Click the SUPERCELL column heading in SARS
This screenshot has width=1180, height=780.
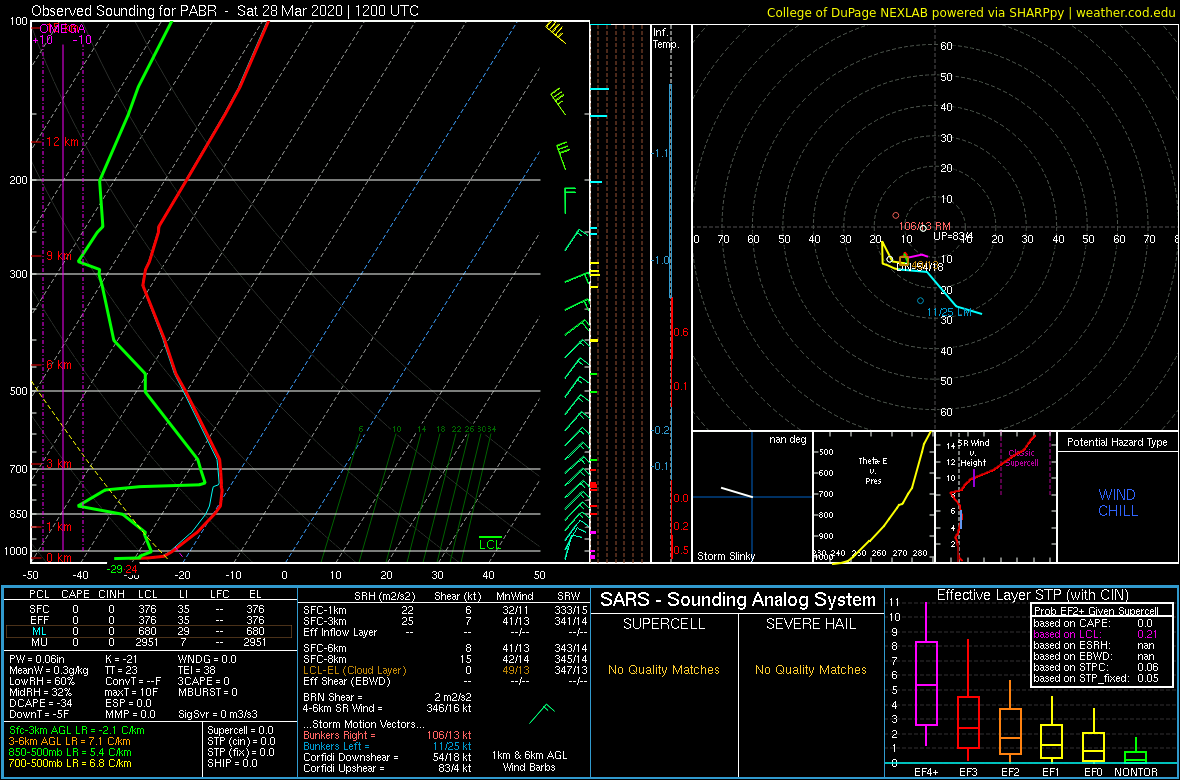pyautogui.click(x=665, y=624)
